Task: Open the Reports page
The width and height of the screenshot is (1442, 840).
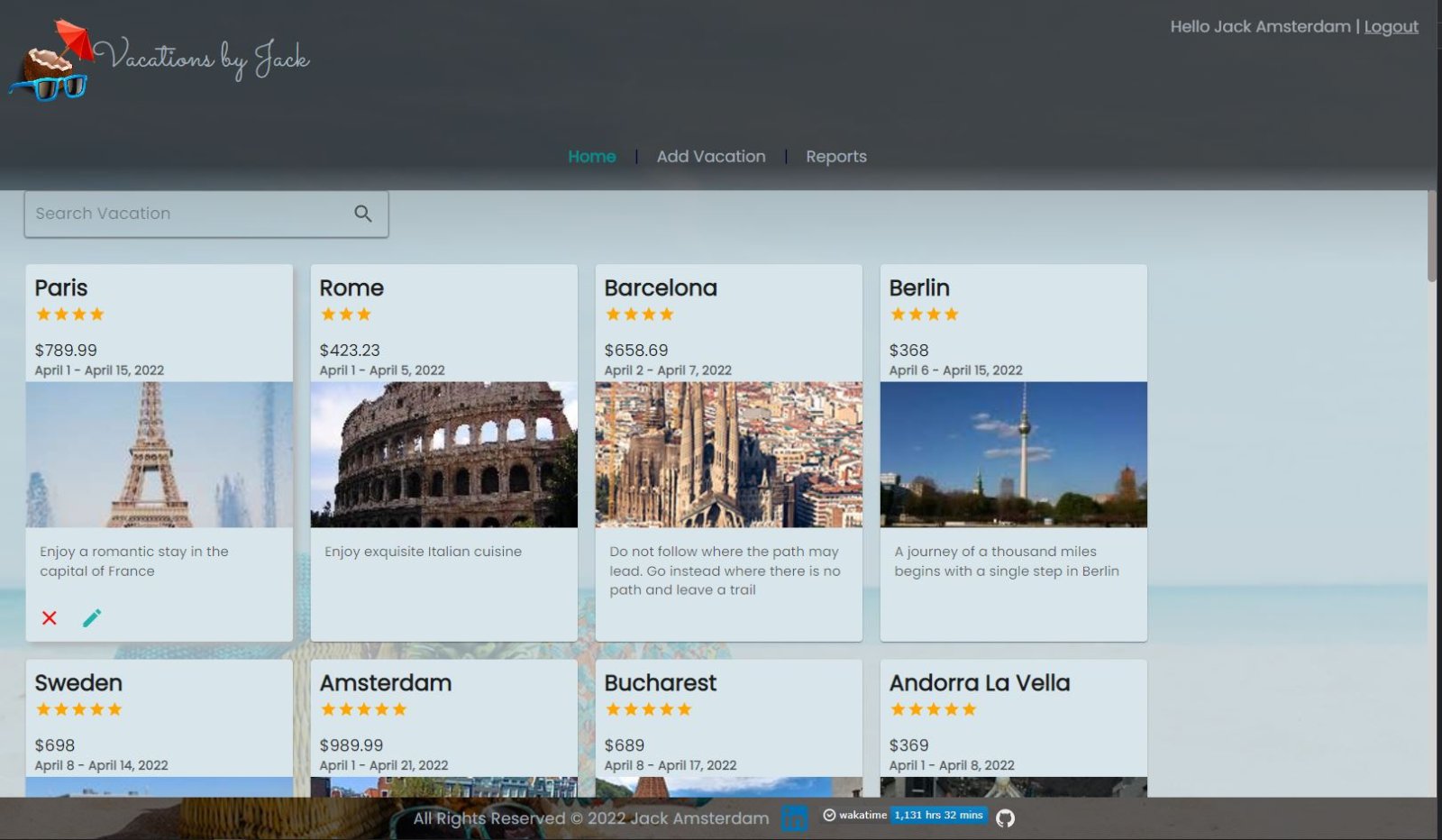Action: tap(836, 156)
